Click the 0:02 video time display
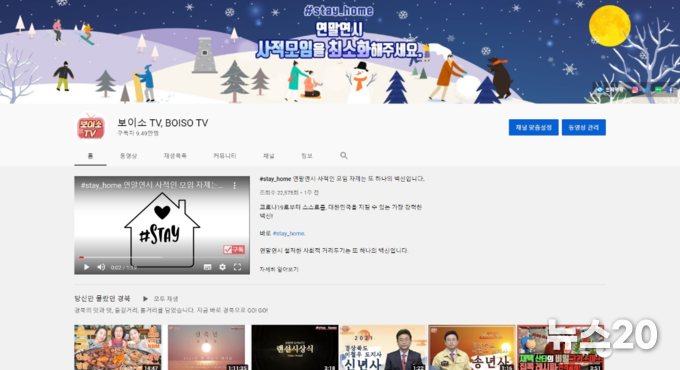 [x=123, y=267]
